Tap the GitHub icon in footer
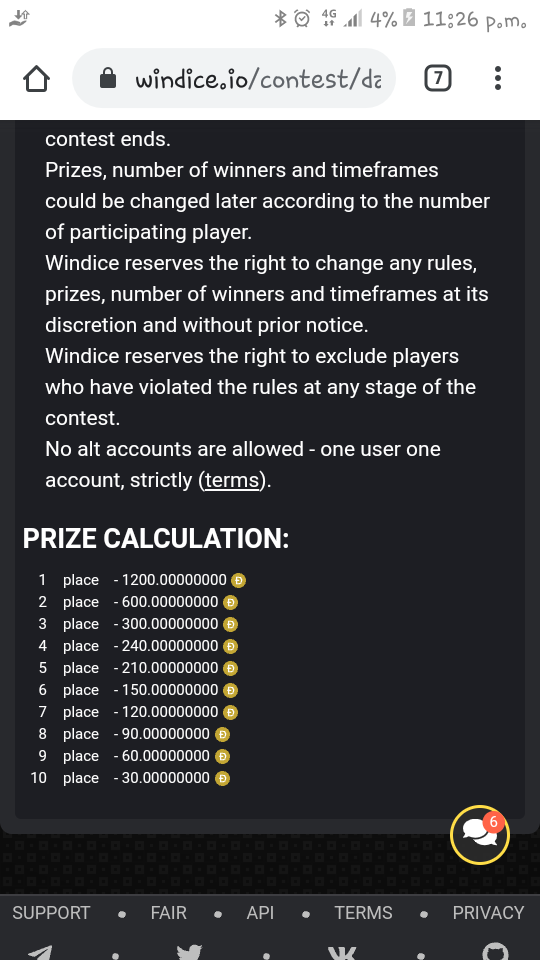Screen dimensions: 540x960 [495, 951]
